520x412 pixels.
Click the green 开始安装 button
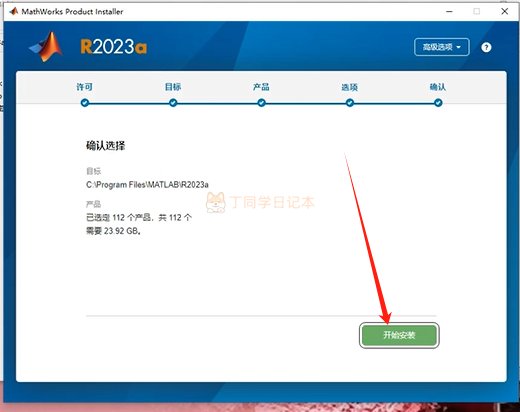pyautogui.click(x=399, y=335)
